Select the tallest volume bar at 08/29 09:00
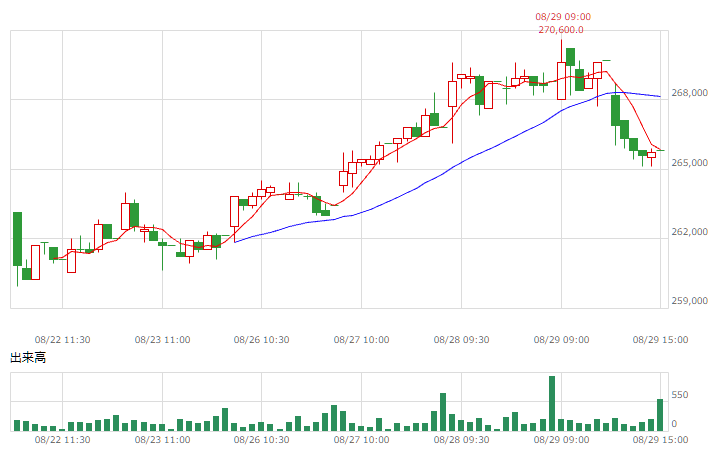This screenshot has height=457, width=721. pyautogui.click(x=552, y=404)
